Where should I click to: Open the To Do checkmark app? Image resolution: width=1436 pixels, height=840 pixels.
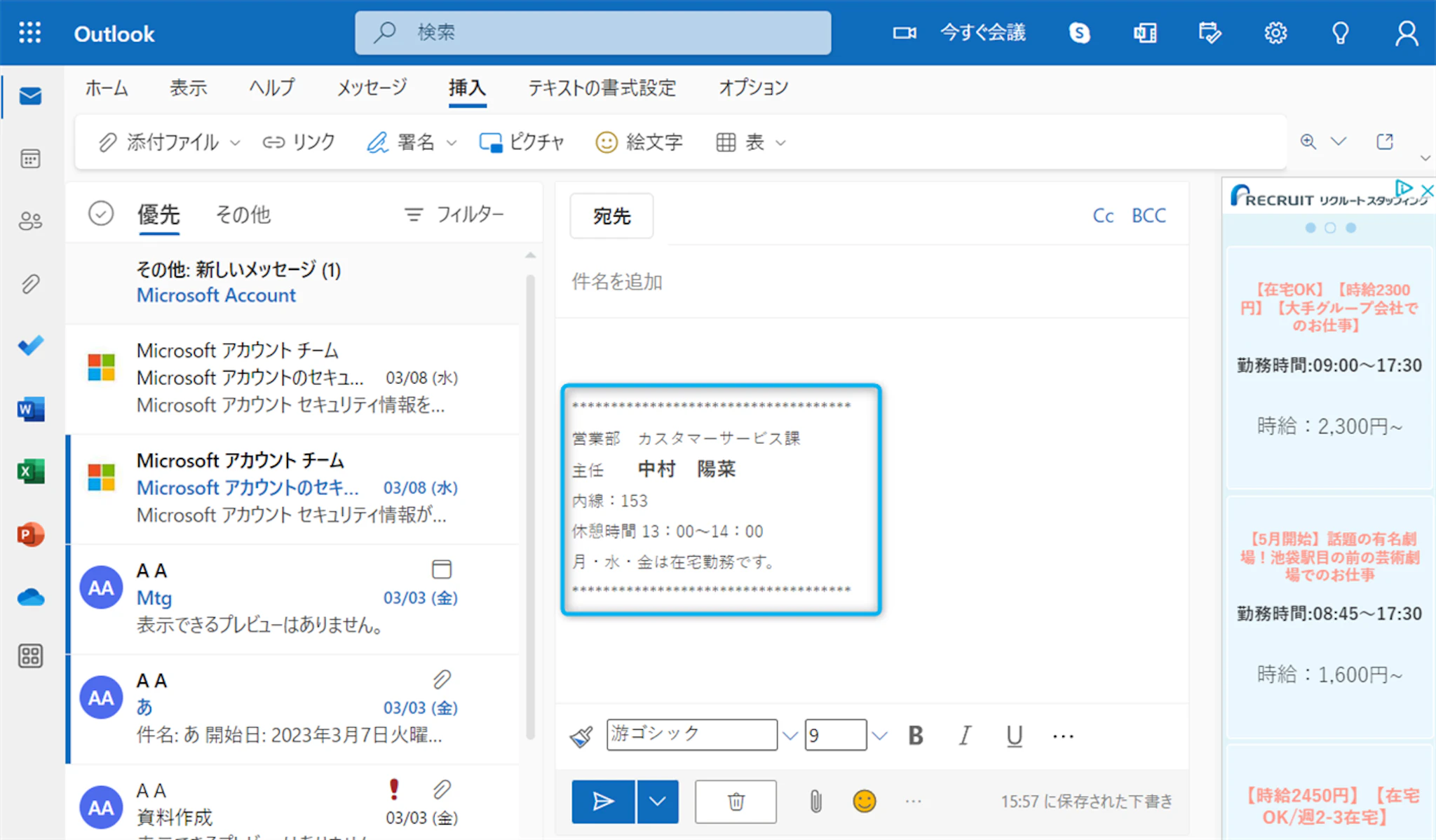click(30, 346)
